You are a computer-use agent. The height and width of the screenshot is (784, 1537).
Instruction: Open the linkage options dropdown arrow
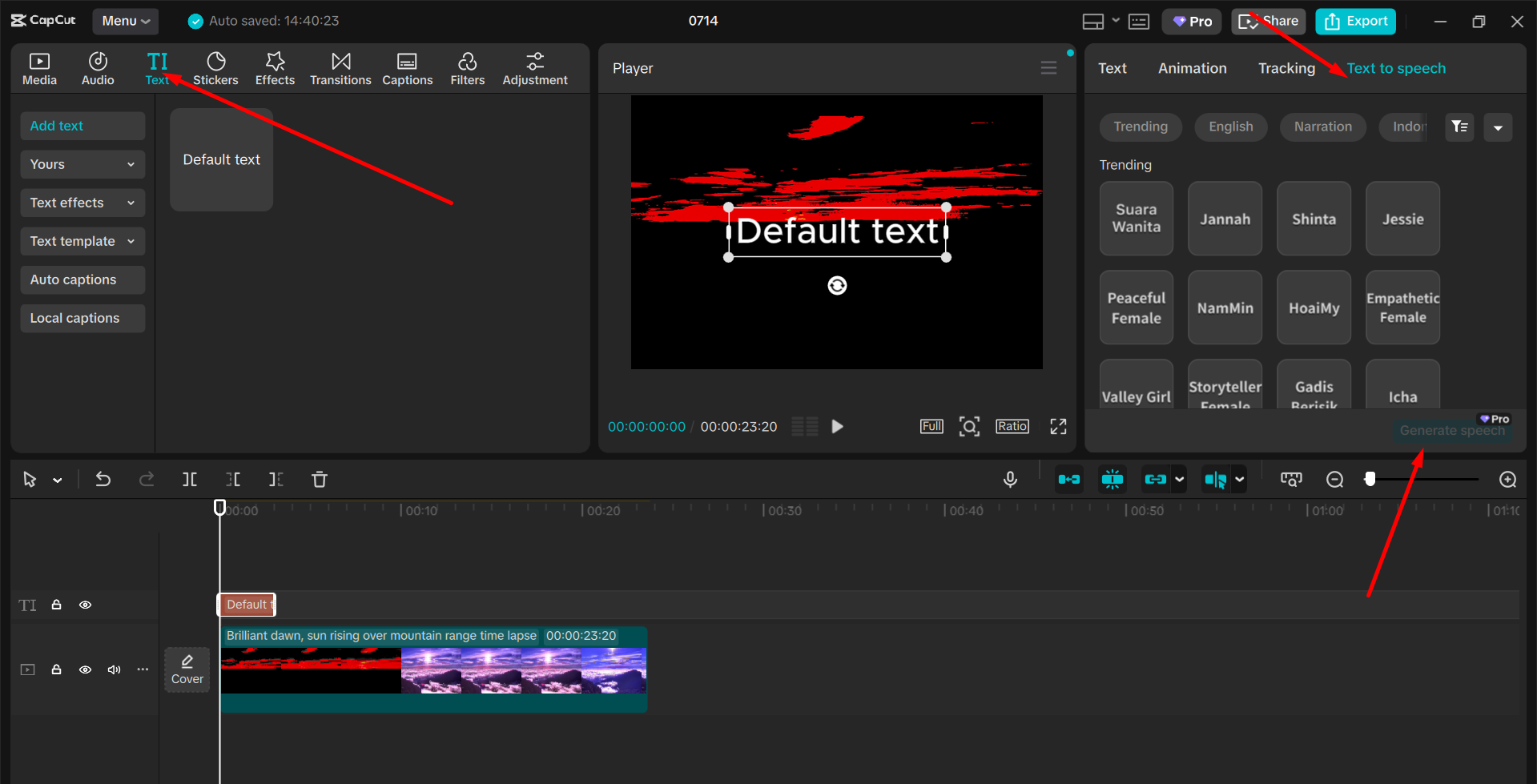click(x=1179, y=479)
